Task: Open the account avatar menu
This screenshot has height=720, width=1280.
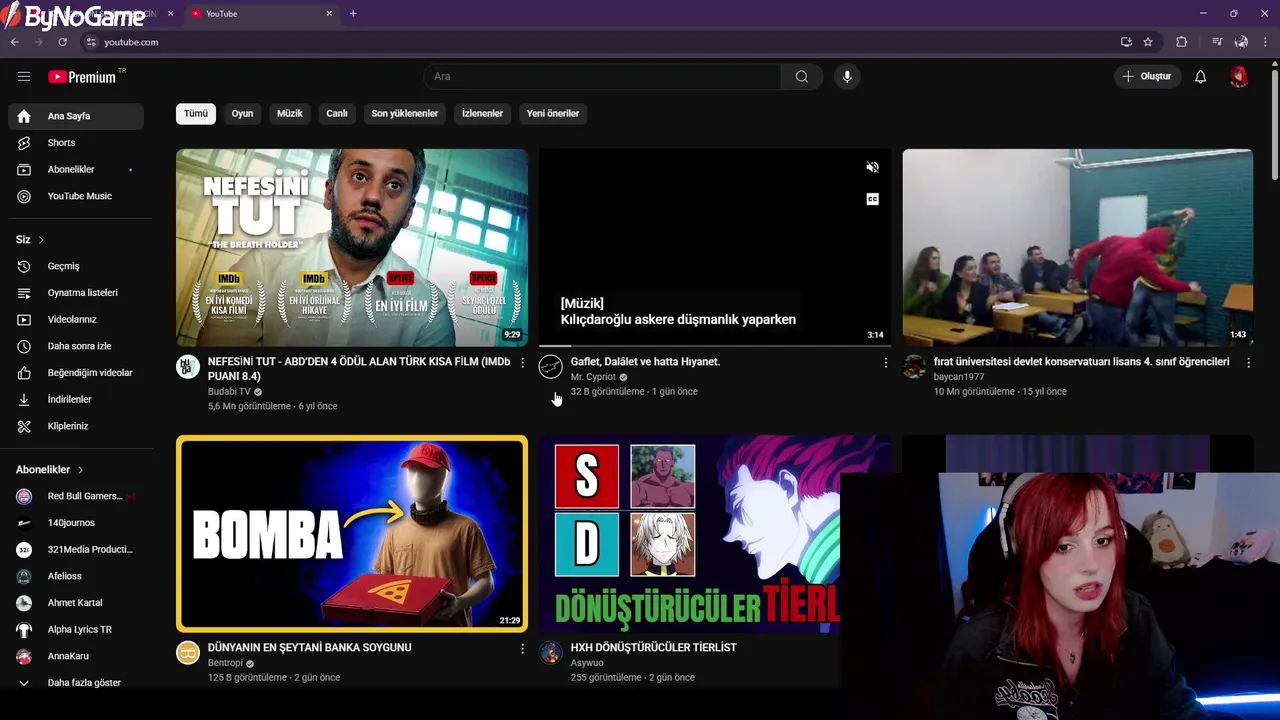Action: tap(1239, 76)
